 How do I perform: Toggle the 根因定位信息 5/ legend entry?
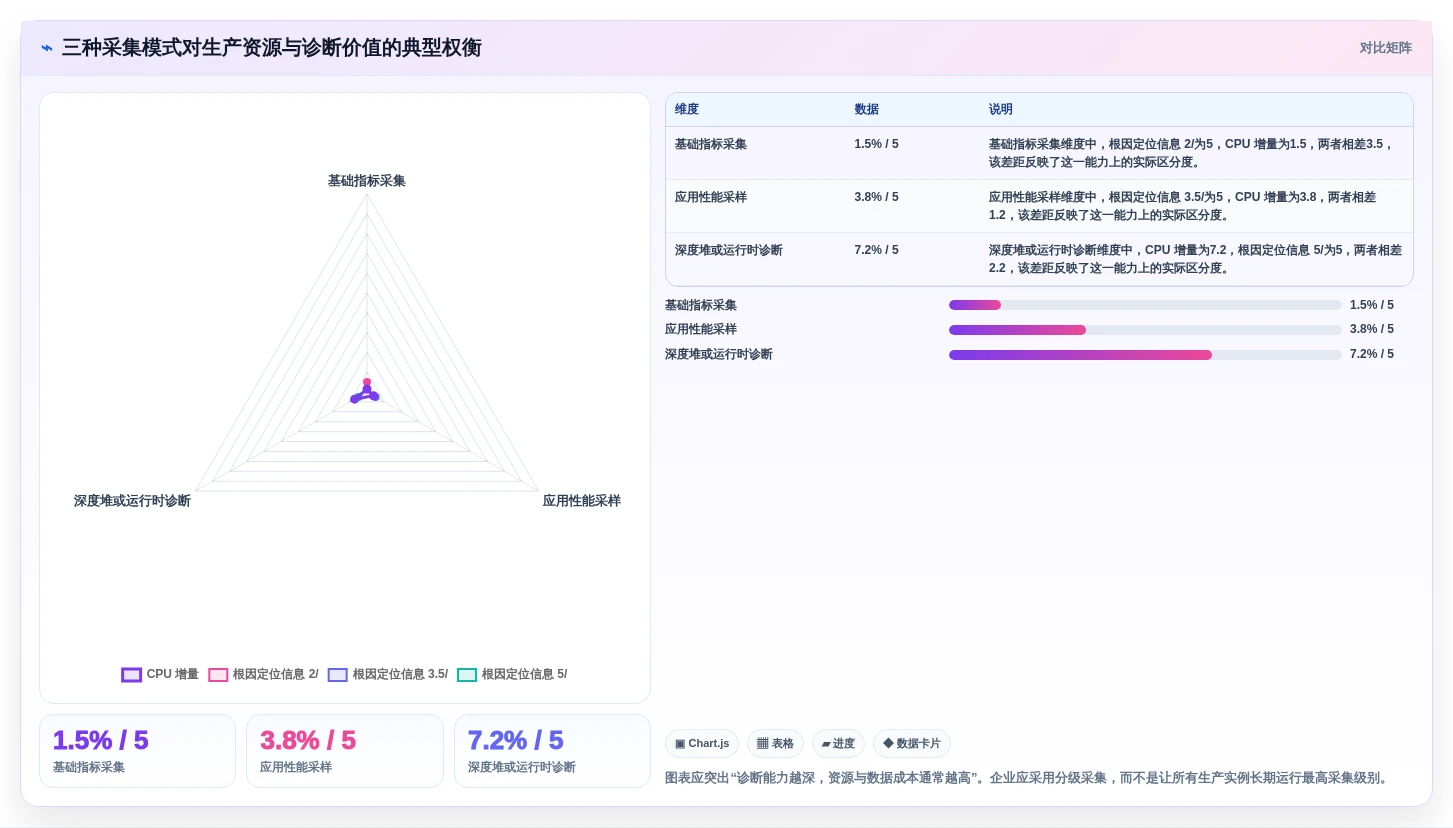[x=512, y=675]
